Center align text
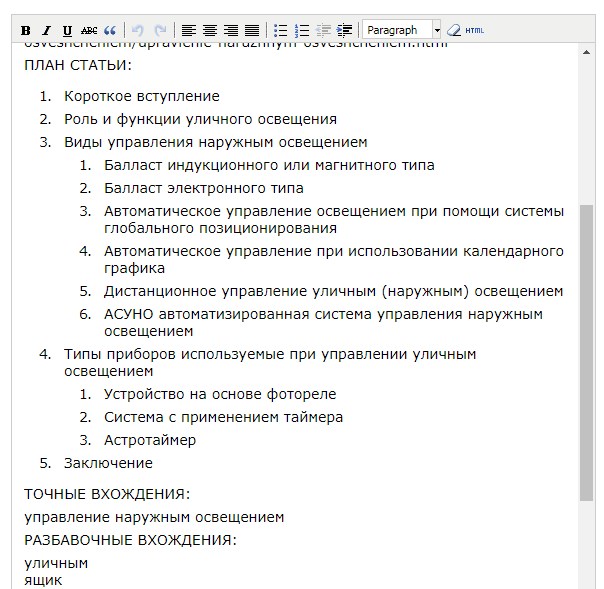The image size is (604, 589). 210,30
